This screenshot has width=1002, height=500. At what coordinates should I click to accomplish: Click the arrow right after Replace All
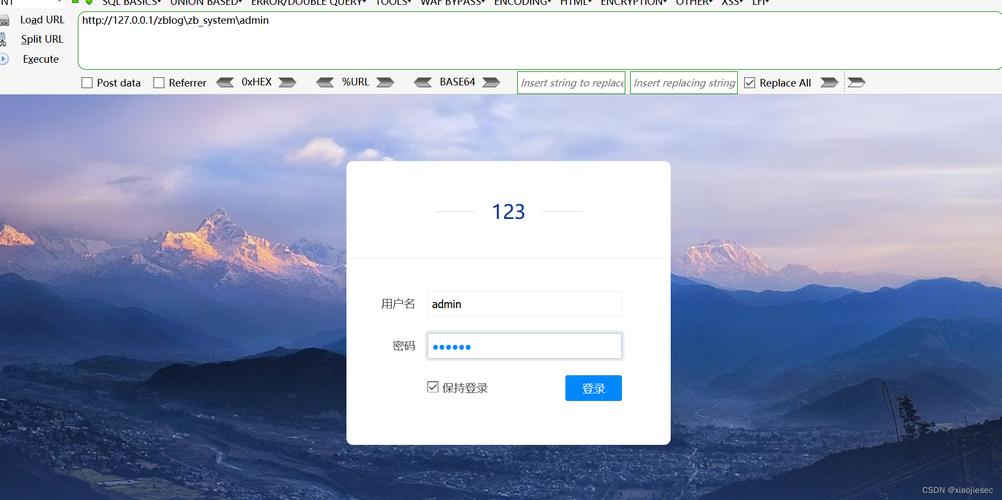pos(829,82)
